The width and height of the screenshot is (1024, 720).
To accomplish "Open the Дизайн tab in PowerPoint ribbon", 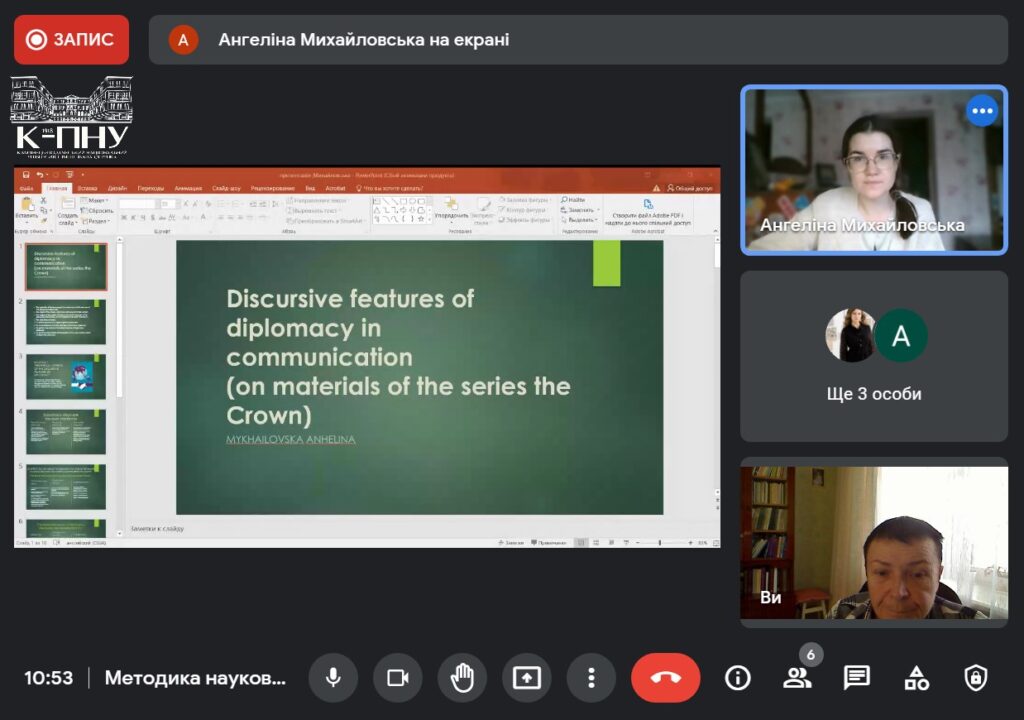I will click(118, 188).
